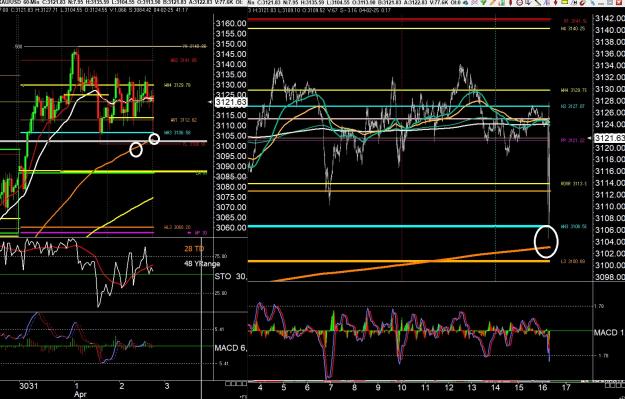Select the diagonal line drawing tool icon
This screenshot has height=399, width=625.
pos(538,2)
